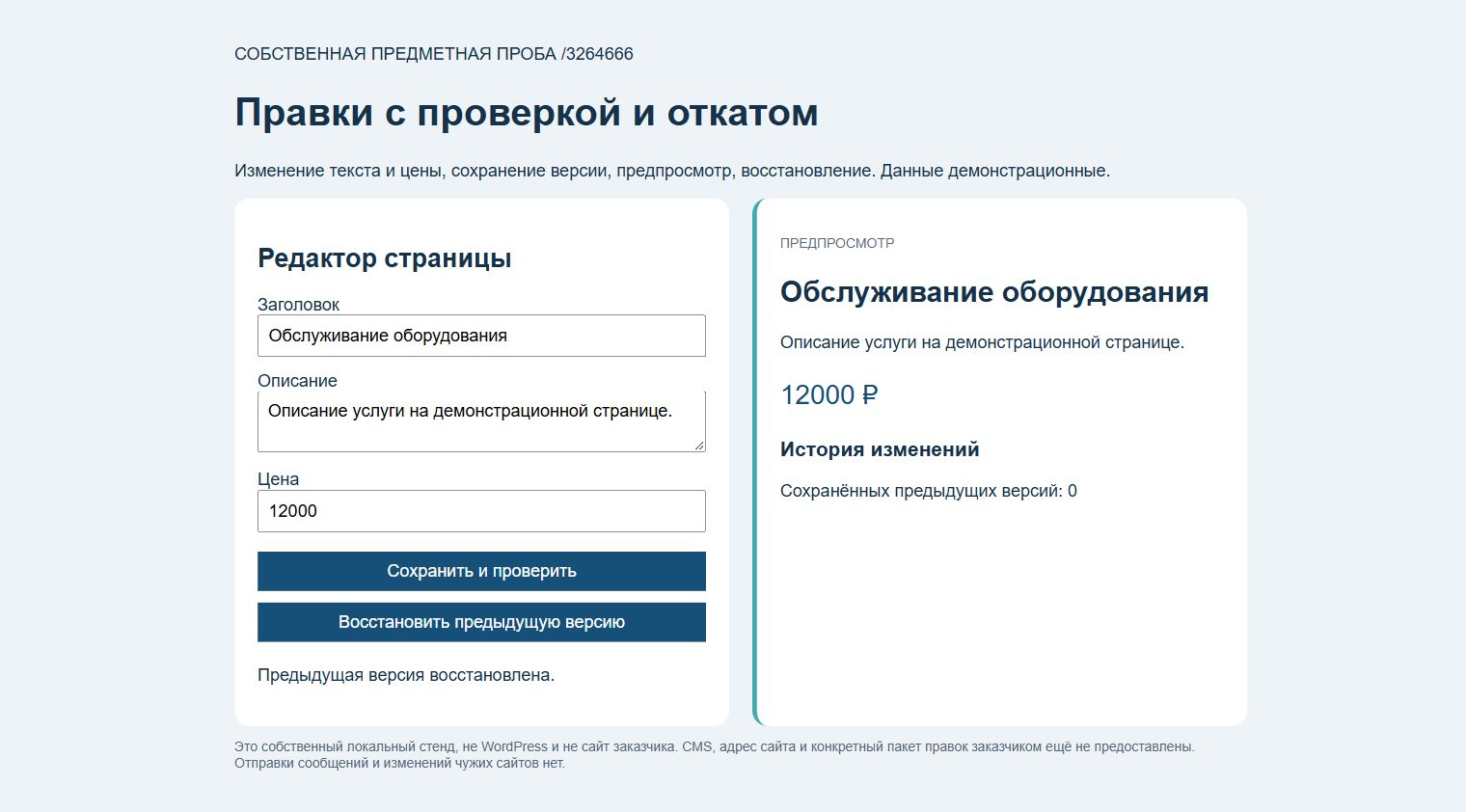
Task: Click СОБСТВЕННАЯ ПРЕДМЕТНАЯ ПРОБА /3264666 text
Action: tap(434, 54)
